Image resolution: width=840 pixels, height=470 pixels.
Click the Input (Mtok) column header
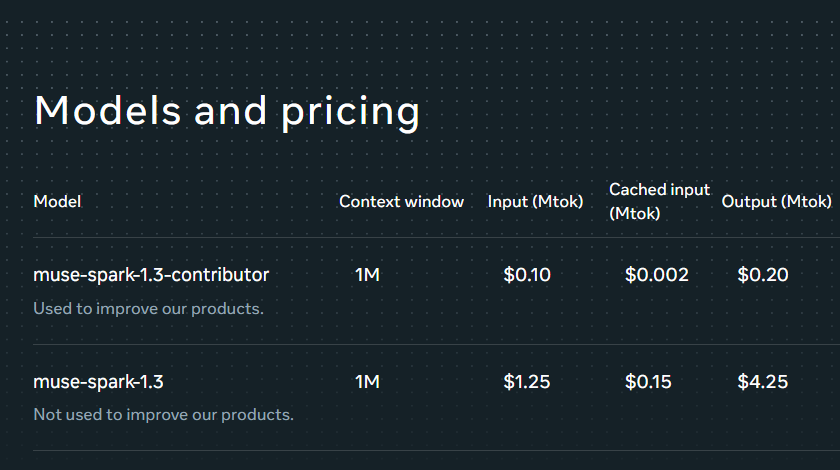click(x=535, y=202)
